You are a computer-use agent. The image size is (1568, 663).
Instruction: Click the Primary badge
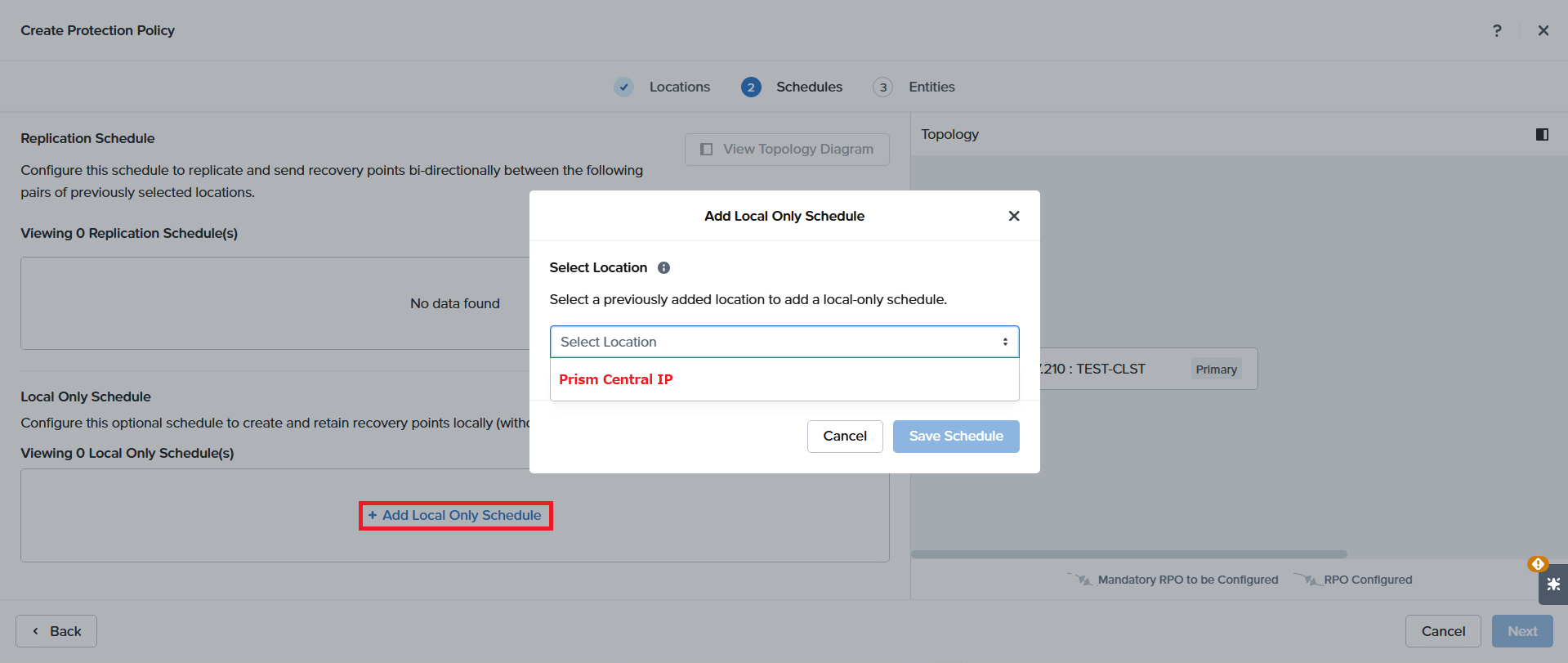[1216, 370]
